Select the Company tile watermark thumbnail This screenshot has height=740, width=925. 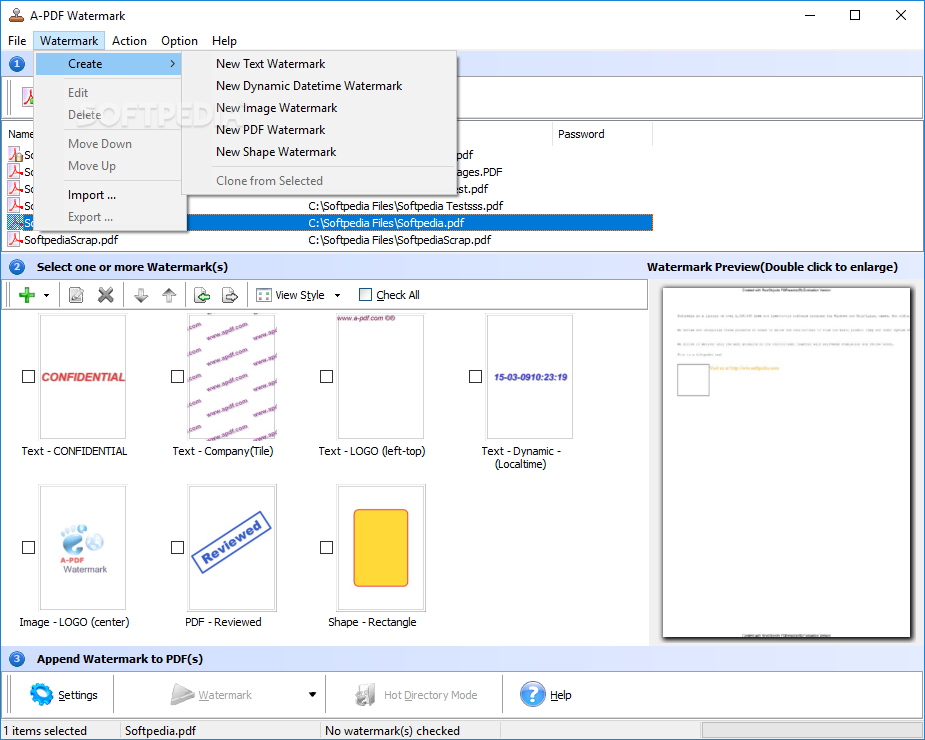[x=232, y=376]
